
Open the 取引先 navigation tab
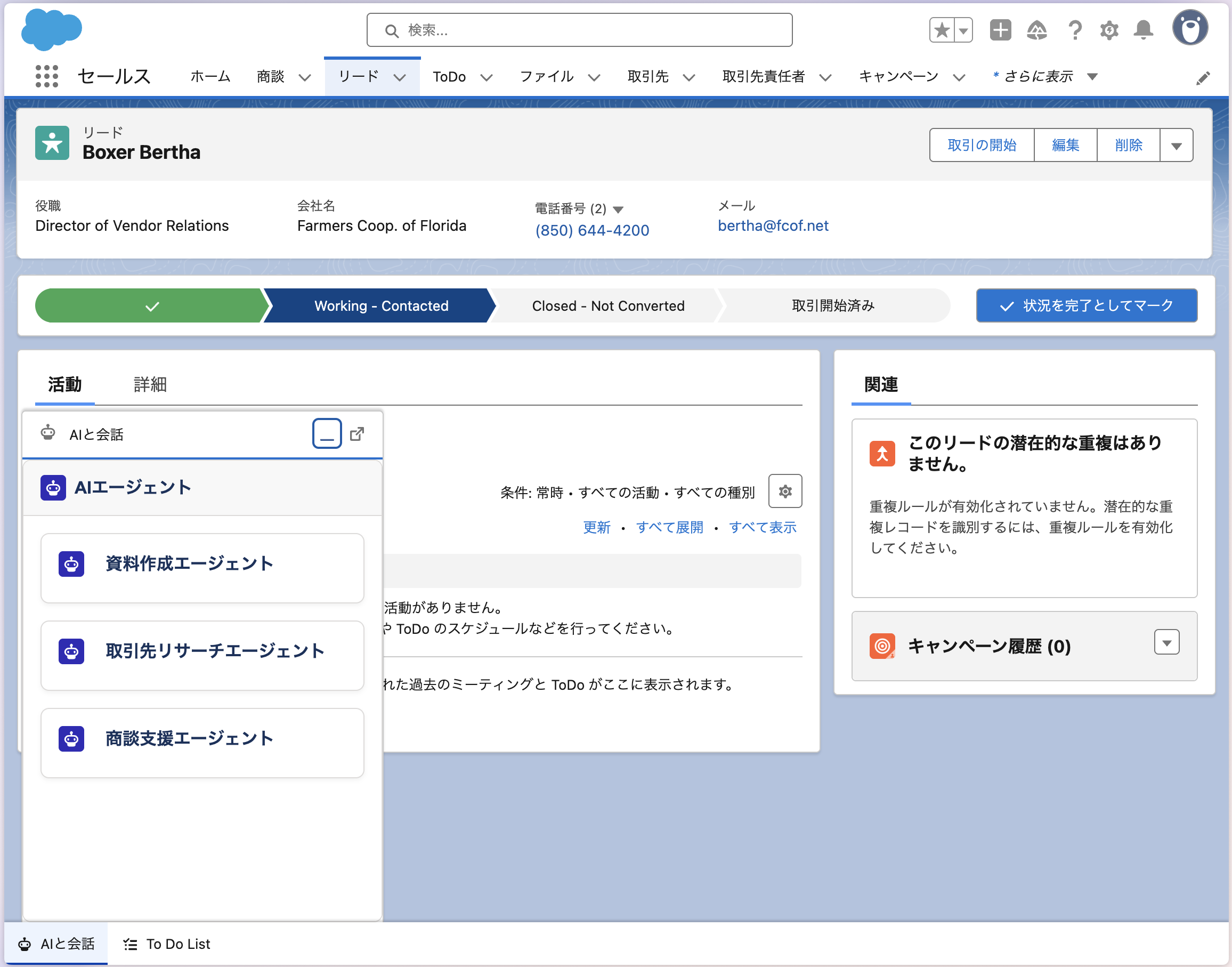tap(648, 76)
